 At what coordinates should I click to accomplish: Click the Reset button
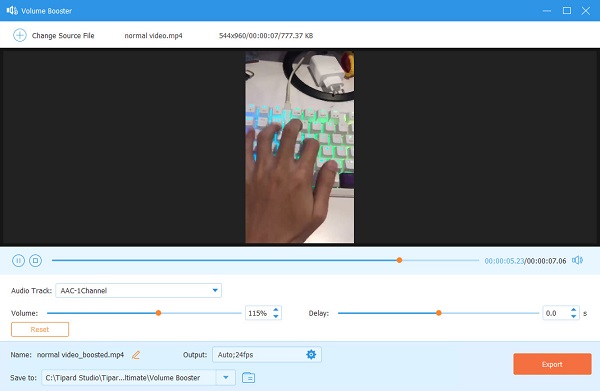(40, 329)
